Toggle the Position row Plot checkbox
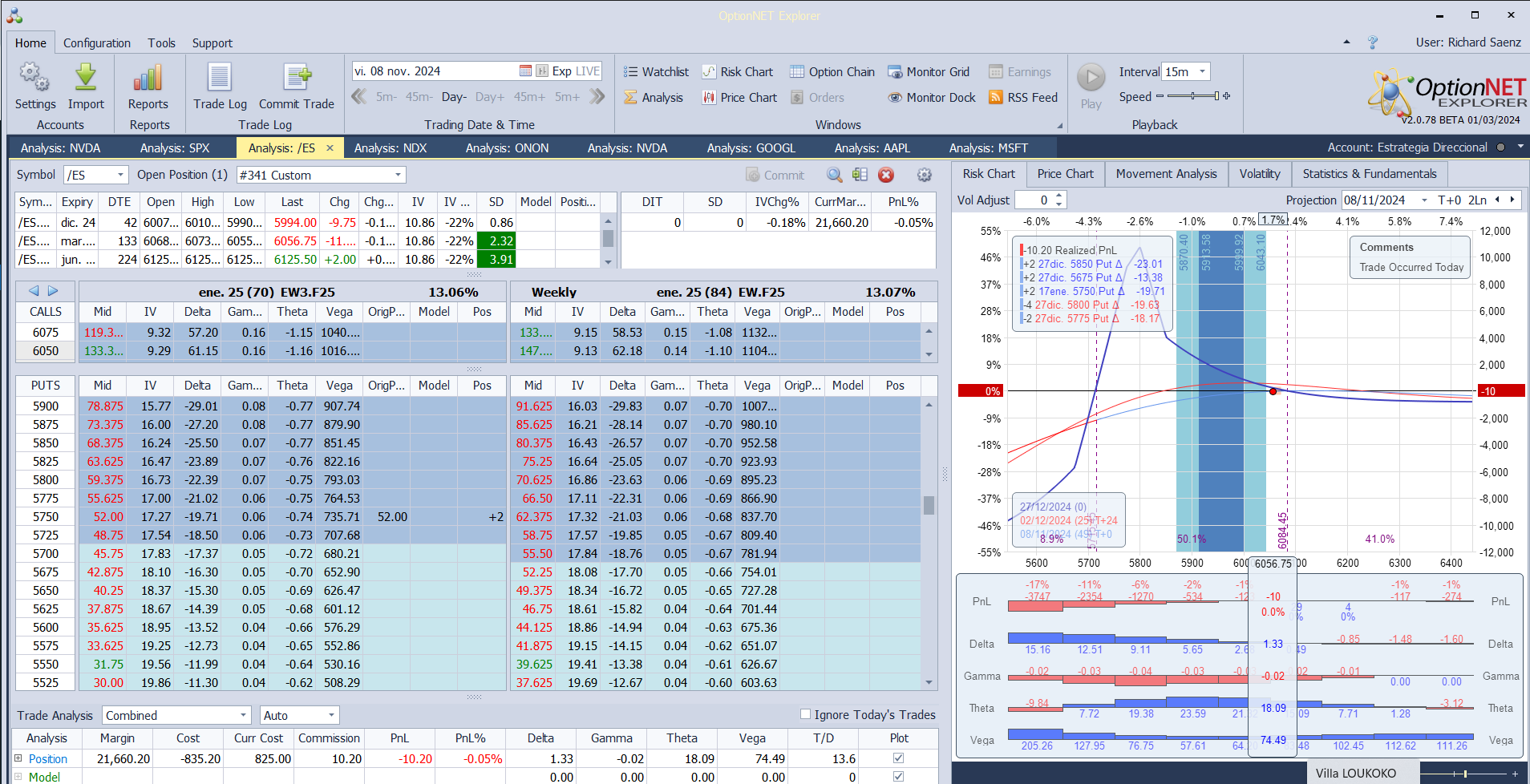 898,758
